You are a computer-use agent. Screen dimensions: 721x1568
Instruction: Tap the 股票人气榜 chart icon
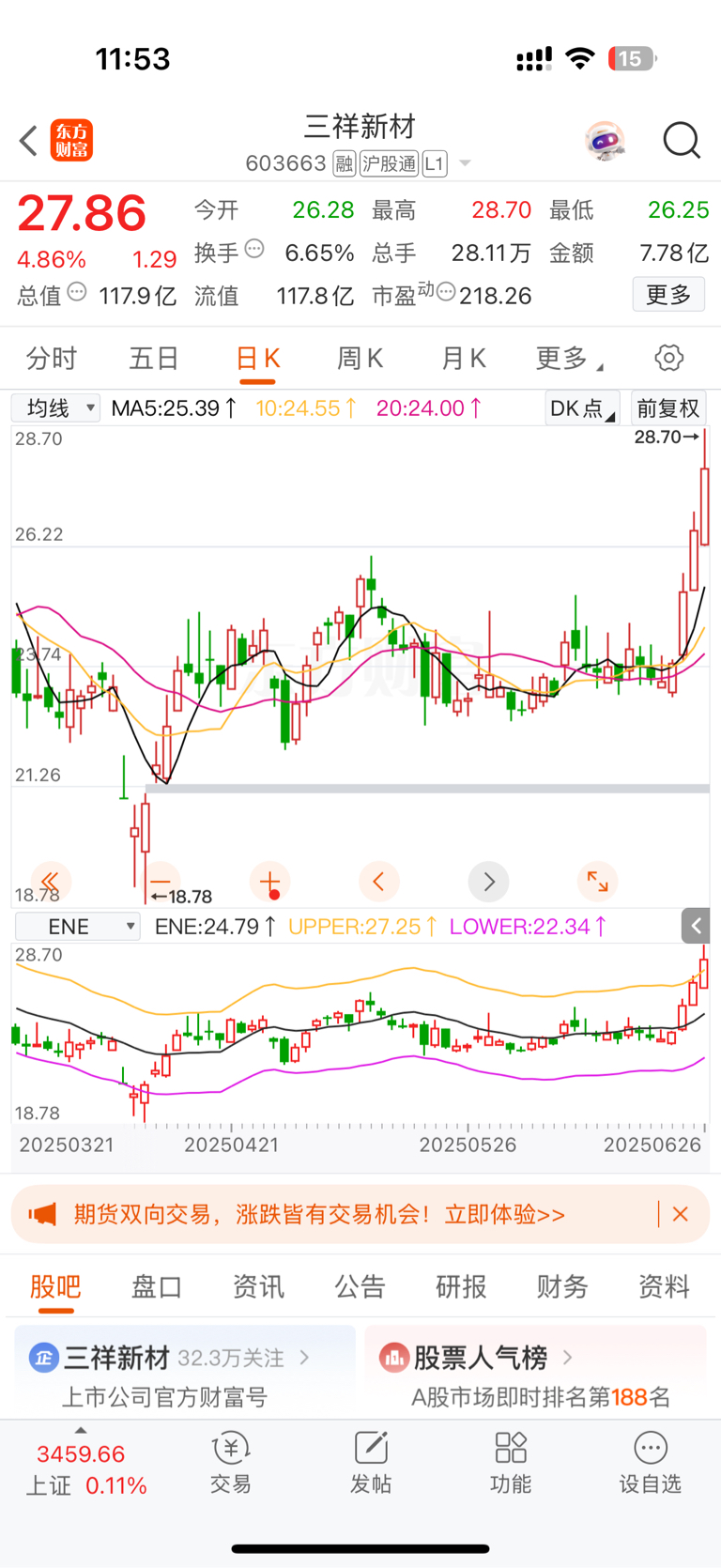(393, 1358)
